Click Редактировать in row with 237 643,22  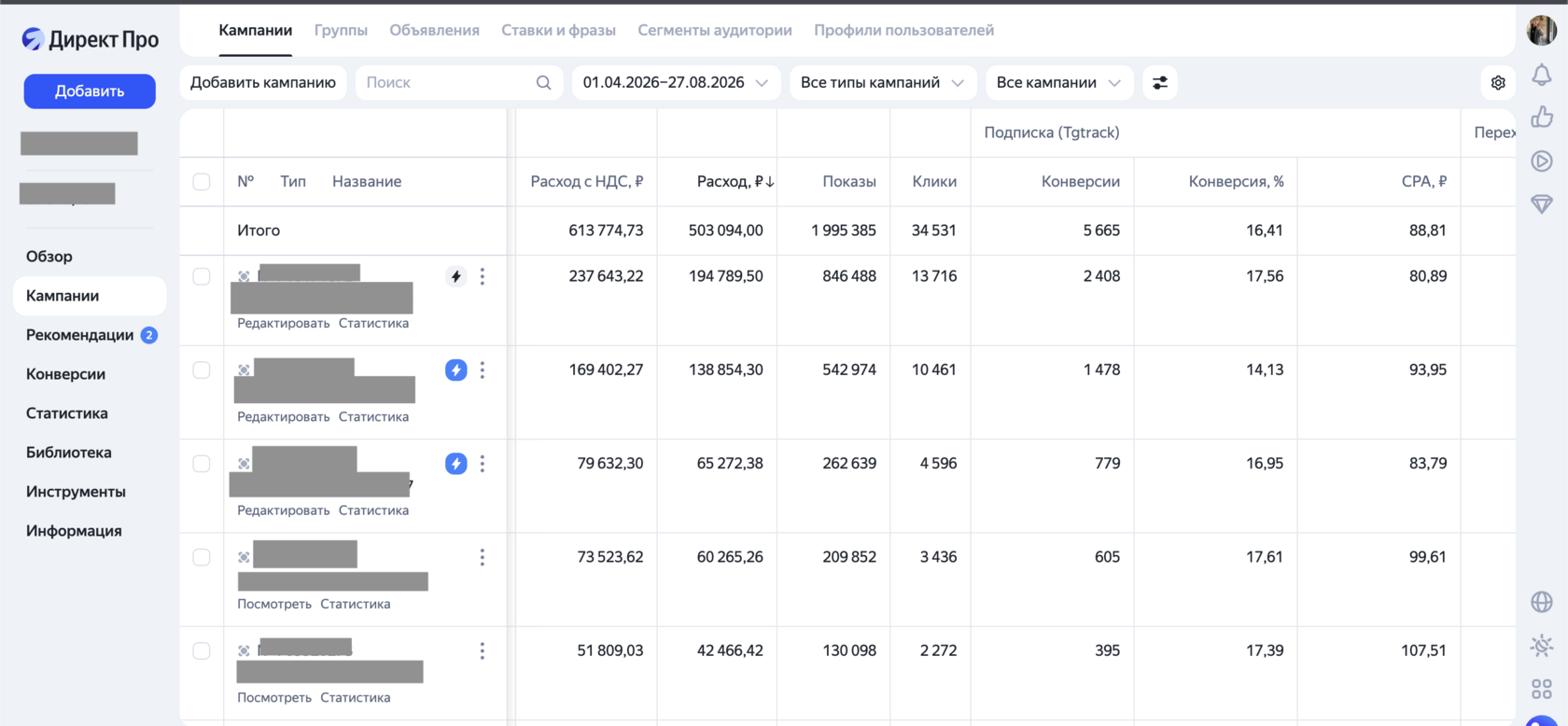[x=284, y=323]
